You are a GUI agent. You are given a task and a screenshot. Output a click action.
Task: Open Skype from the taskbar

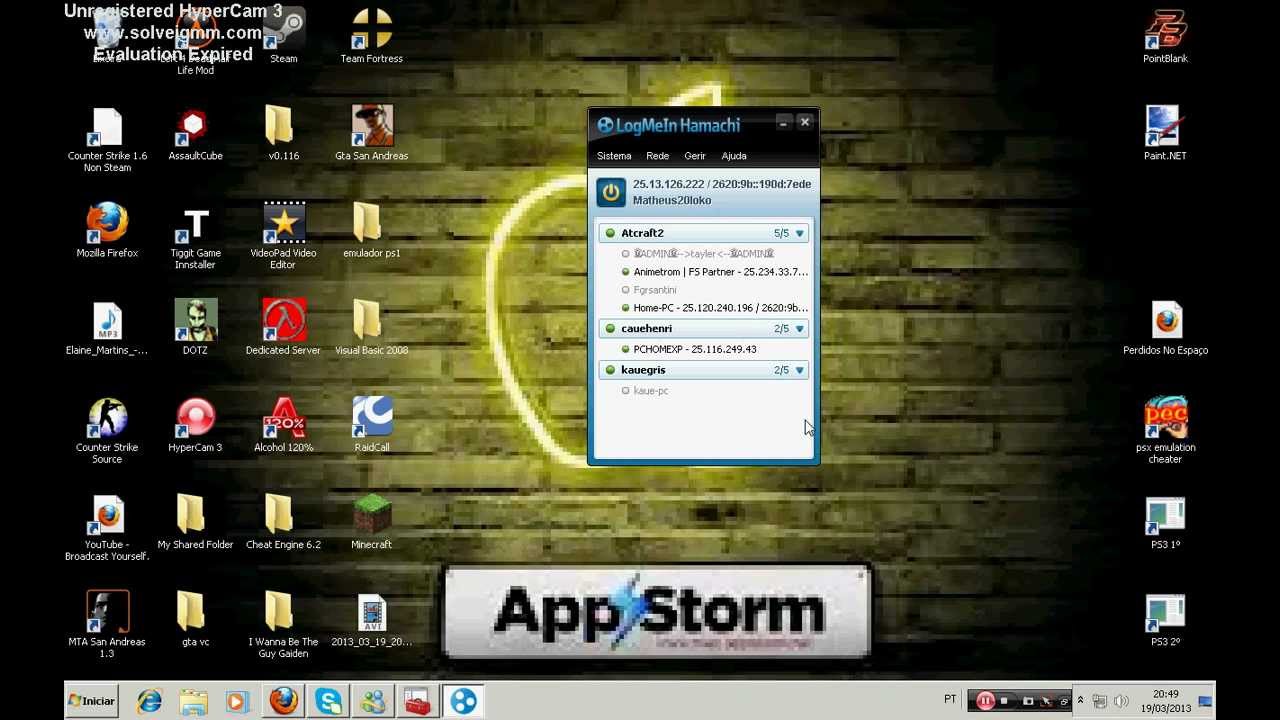point(328,701)
